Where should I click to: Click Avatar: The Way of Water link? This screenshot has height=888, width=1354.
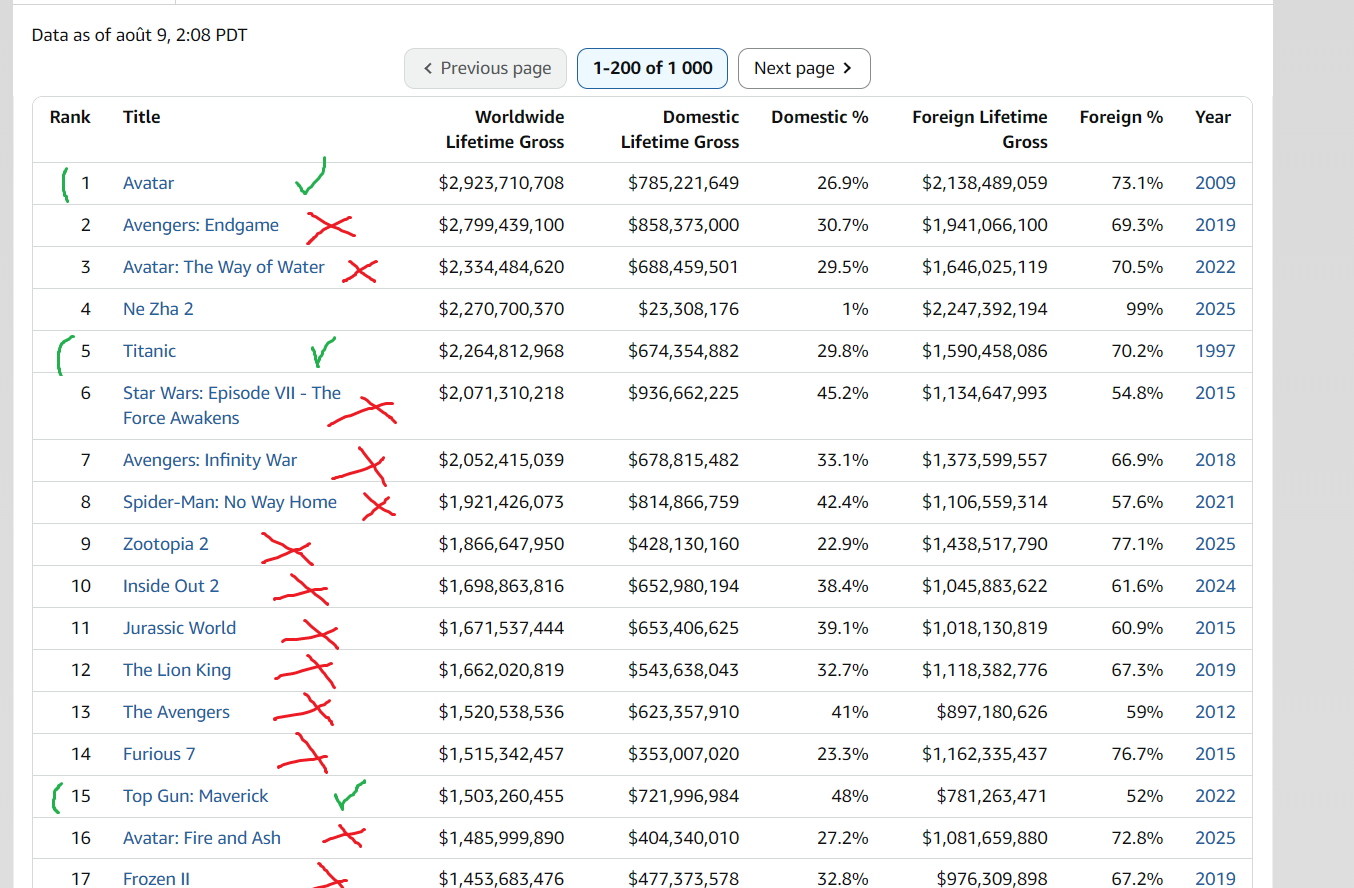tap(224, 267)
